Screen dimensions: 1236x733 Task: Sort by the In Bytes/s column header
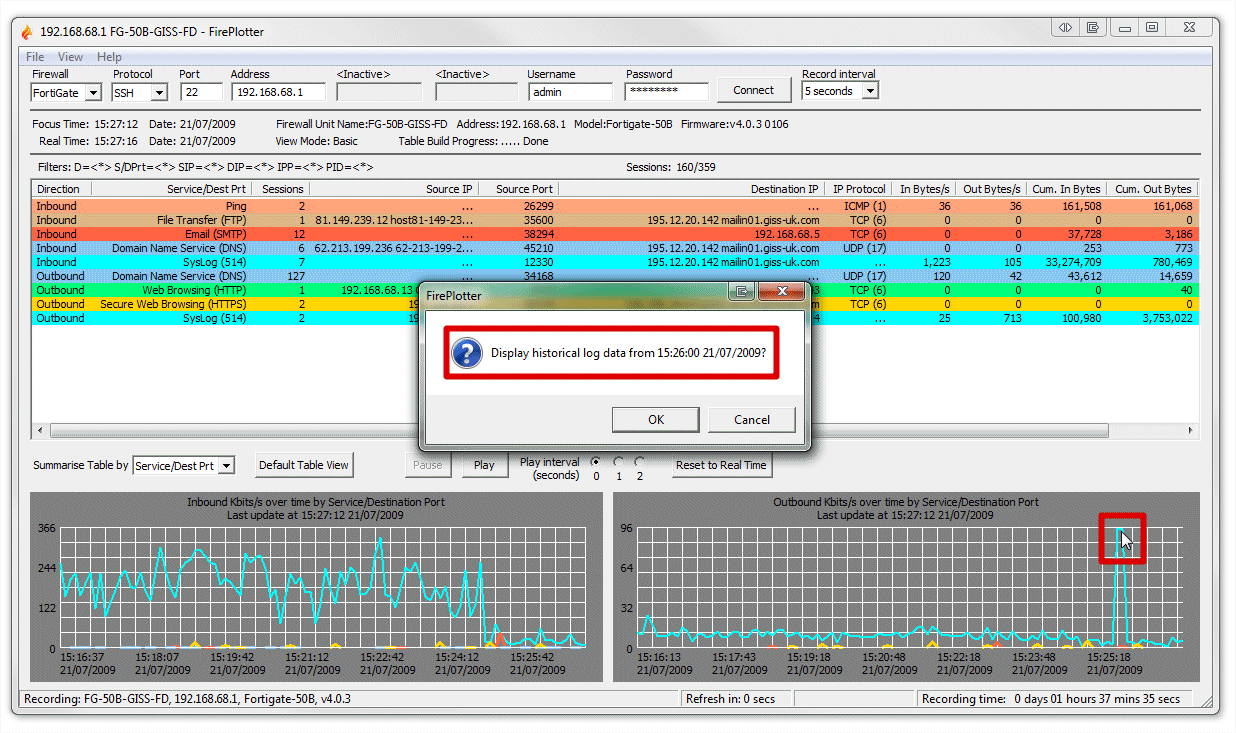(x=925, y=189)
